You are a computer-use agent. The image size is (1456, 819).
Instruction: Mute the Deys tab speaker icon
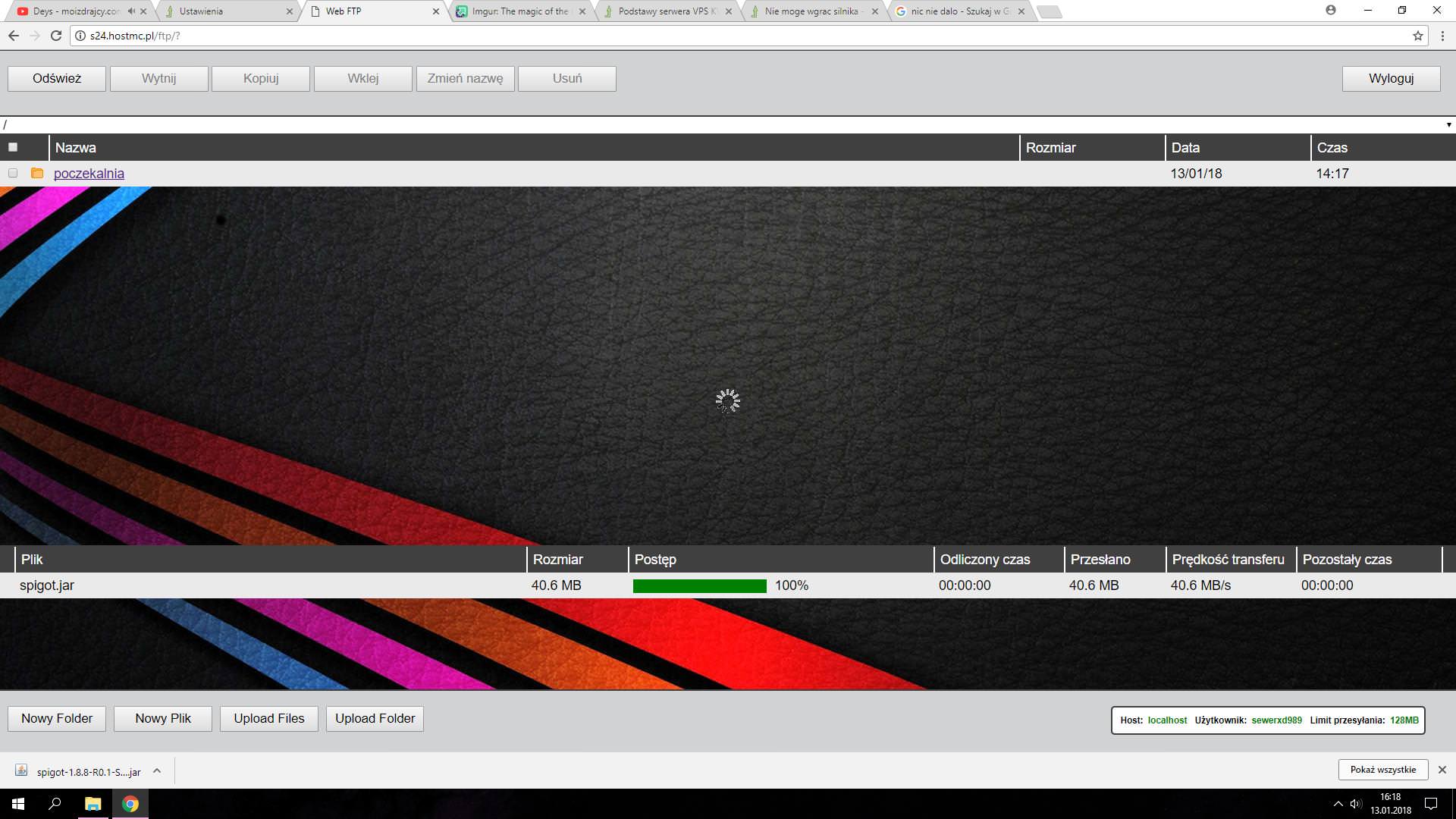(131, 11)
